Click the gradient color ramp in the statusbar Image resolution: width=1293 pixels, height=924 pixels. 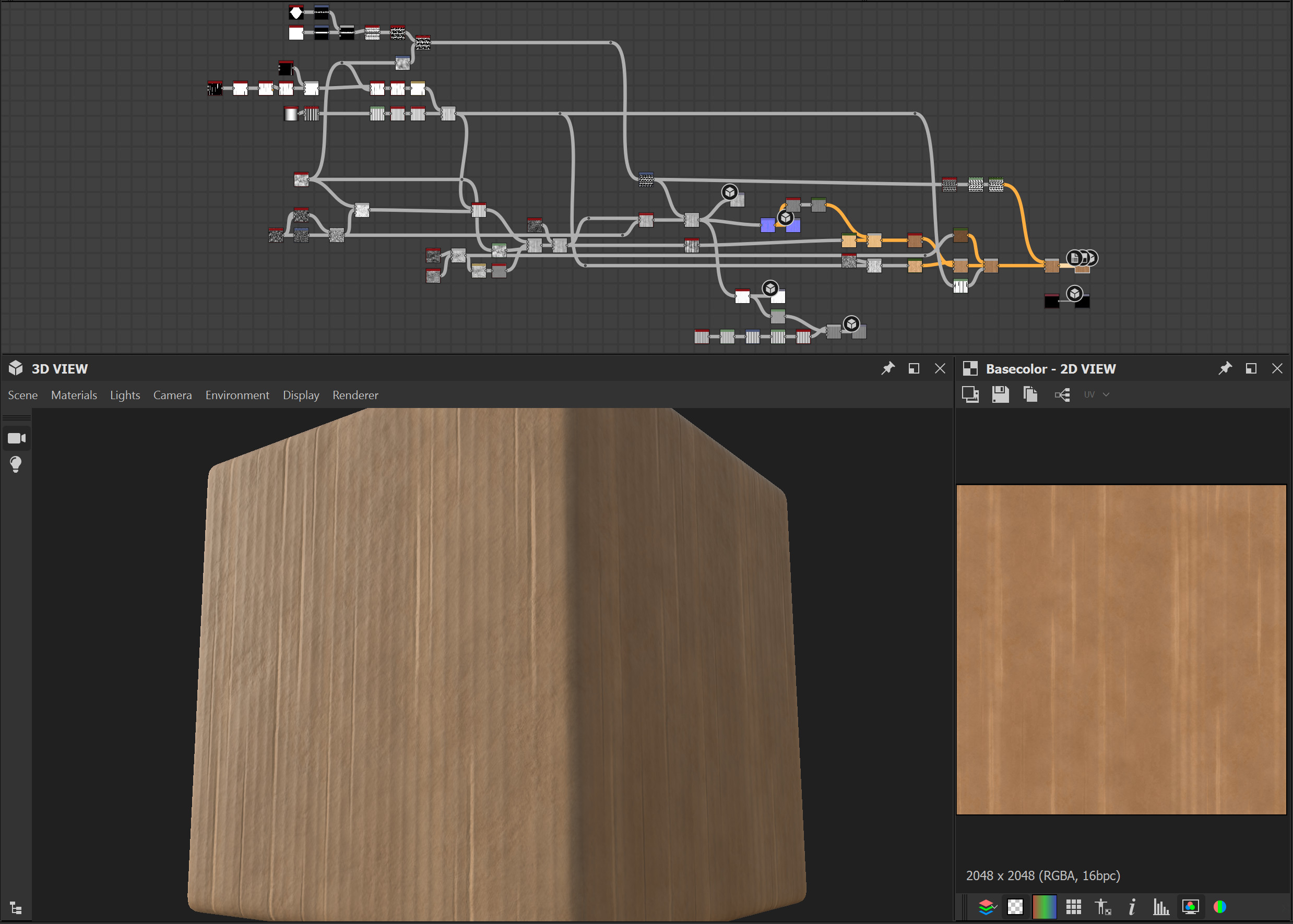1045,907
